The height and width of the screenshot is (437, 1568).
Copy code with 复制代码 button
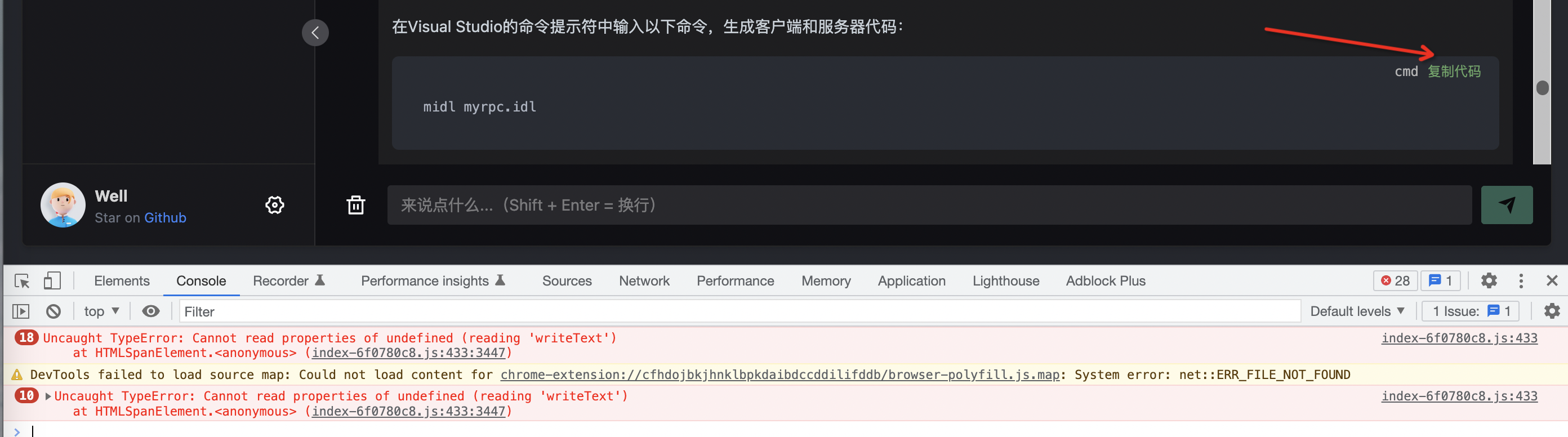point(1454,71)
